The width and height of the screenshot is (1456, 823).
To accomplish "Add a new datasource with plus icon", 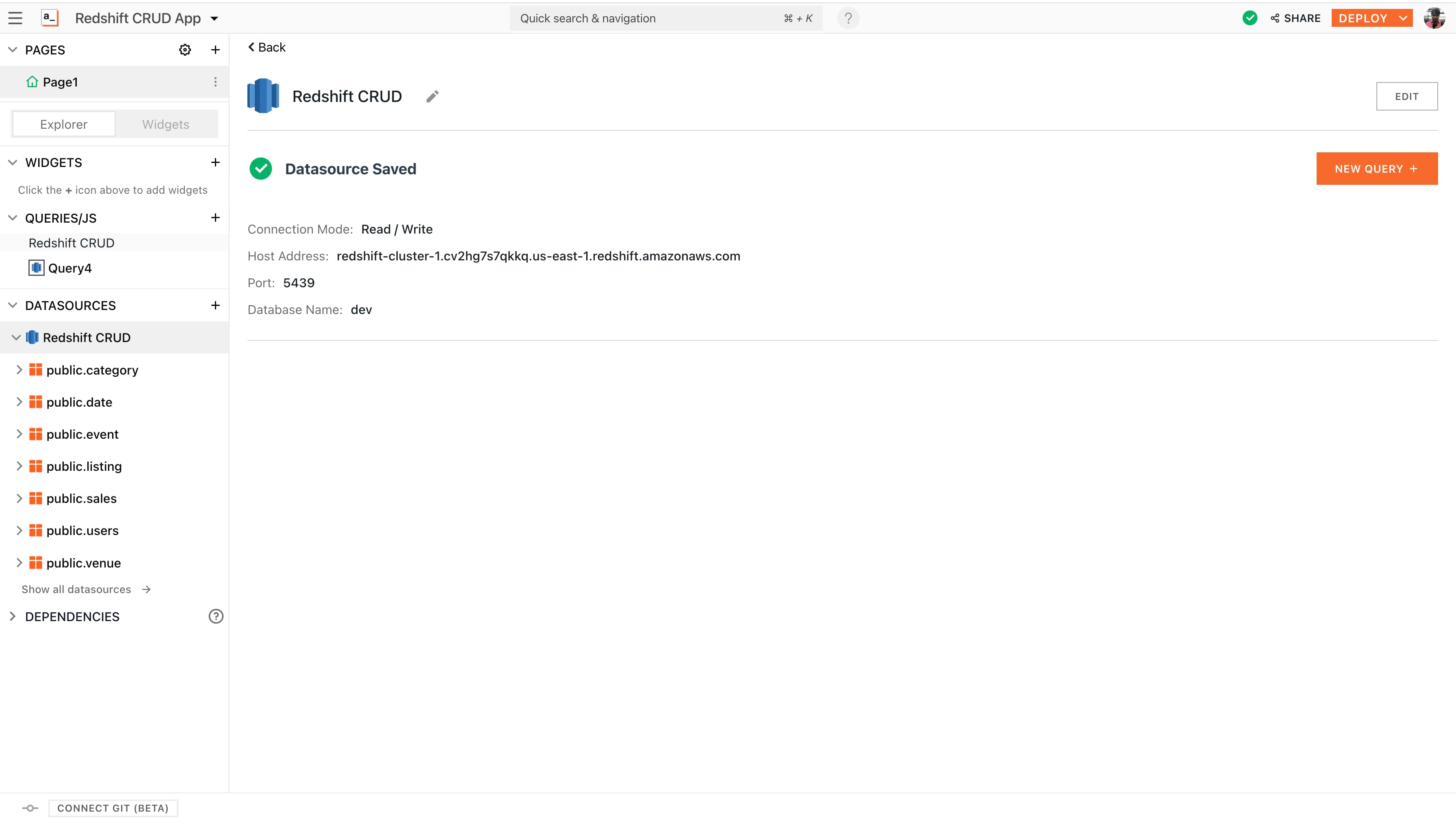I will click(x=215, y=305).
